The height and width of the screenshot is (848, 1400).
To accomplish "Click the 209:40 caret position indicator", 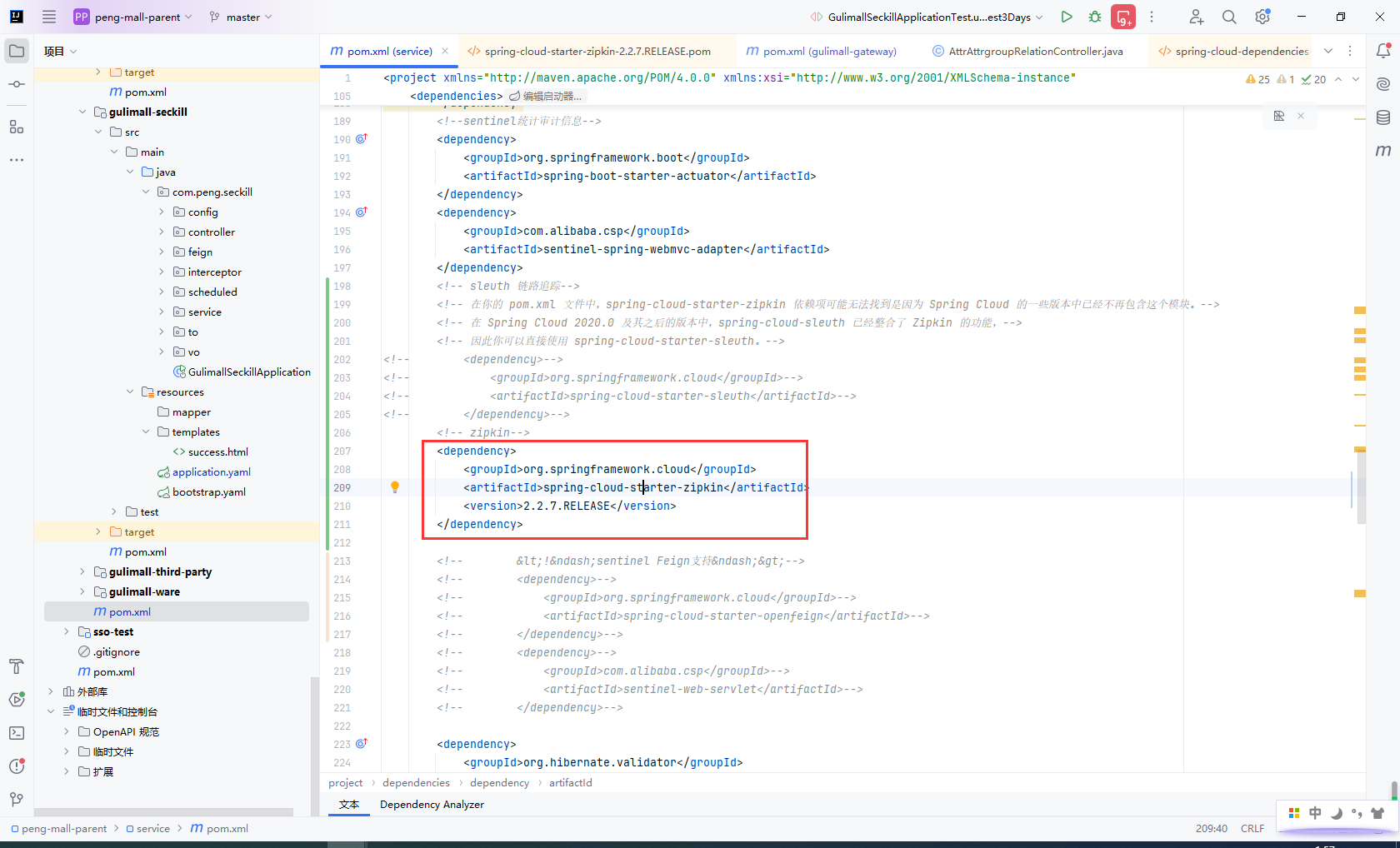I will point(1212,828).
